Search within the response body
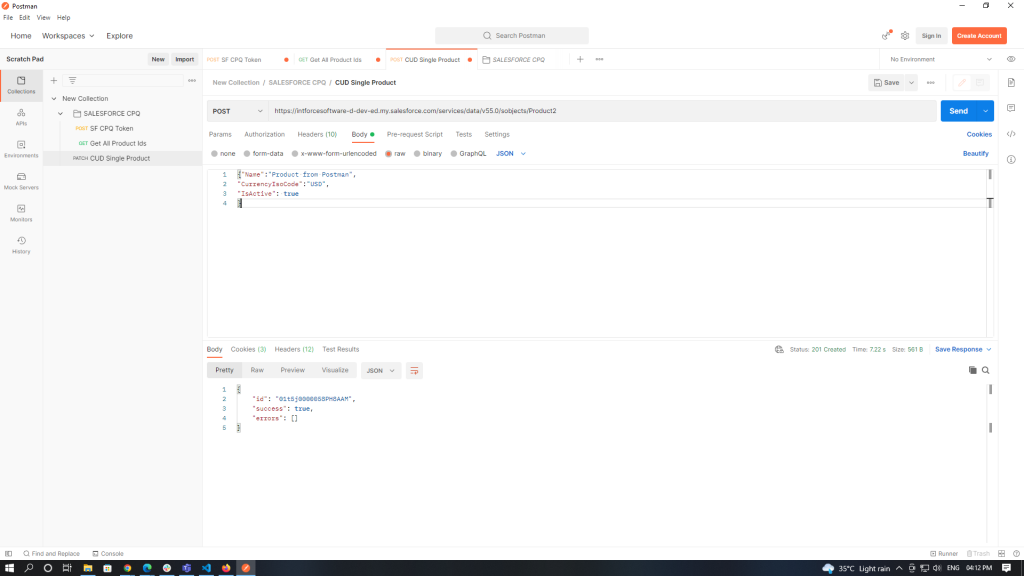Screen dimensions: 1024x576 [x=985, y=370]
